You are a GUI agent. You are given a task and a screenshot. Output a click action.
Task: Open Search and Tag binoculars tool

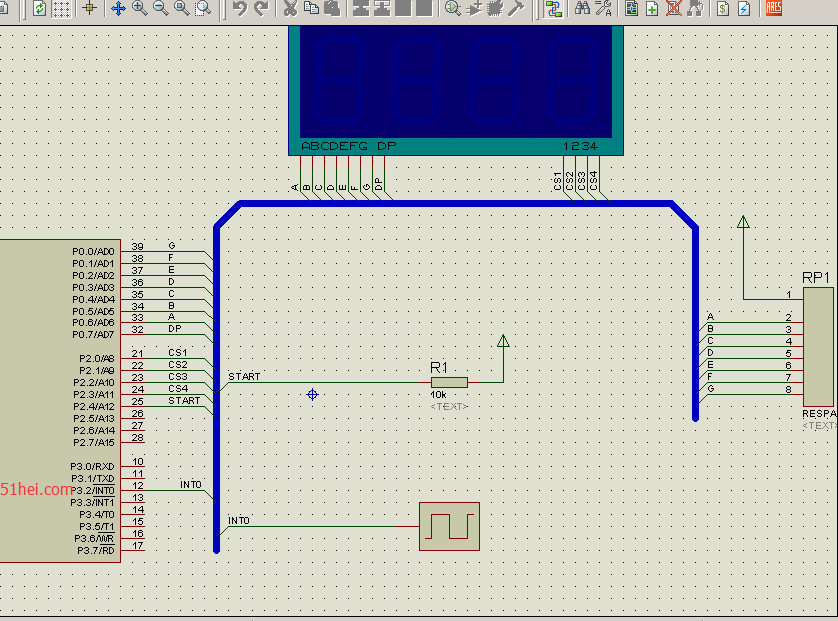point(581,9)
